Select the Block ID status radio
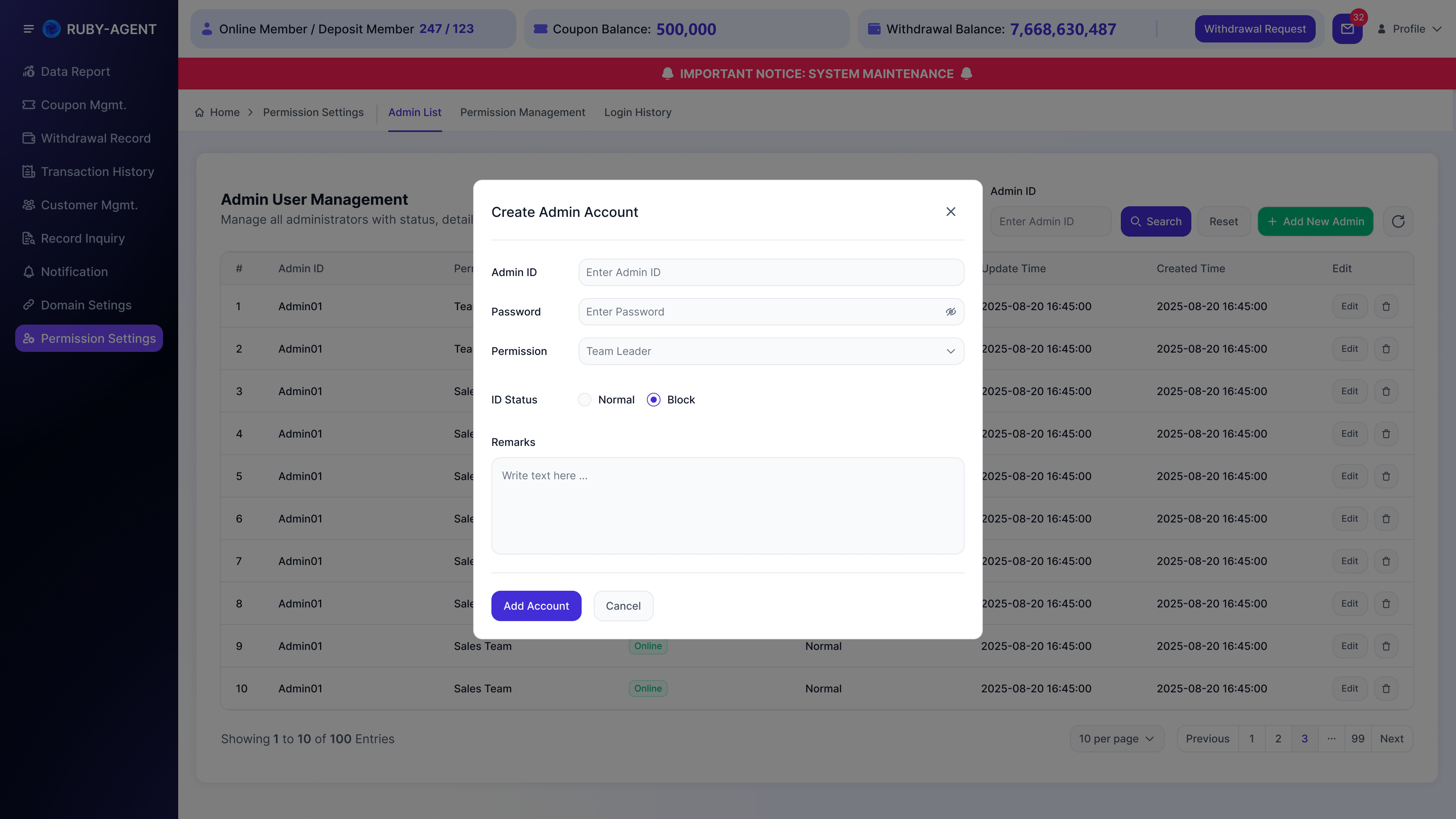 coord(654,400)
